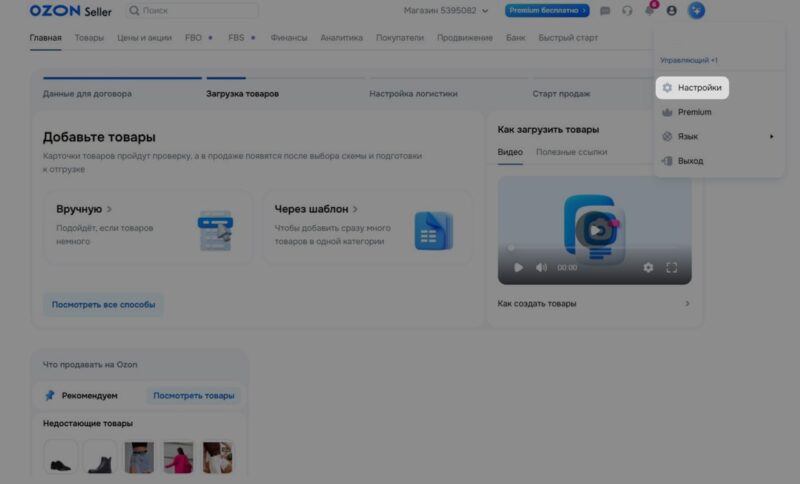Open the notifications bell icon
Screen dimensions: 800x484
click(649, 11)
